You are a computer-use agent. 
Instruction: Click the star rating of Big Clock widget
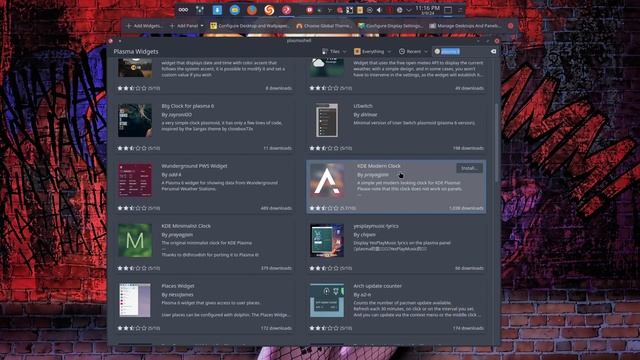[132, 148]
